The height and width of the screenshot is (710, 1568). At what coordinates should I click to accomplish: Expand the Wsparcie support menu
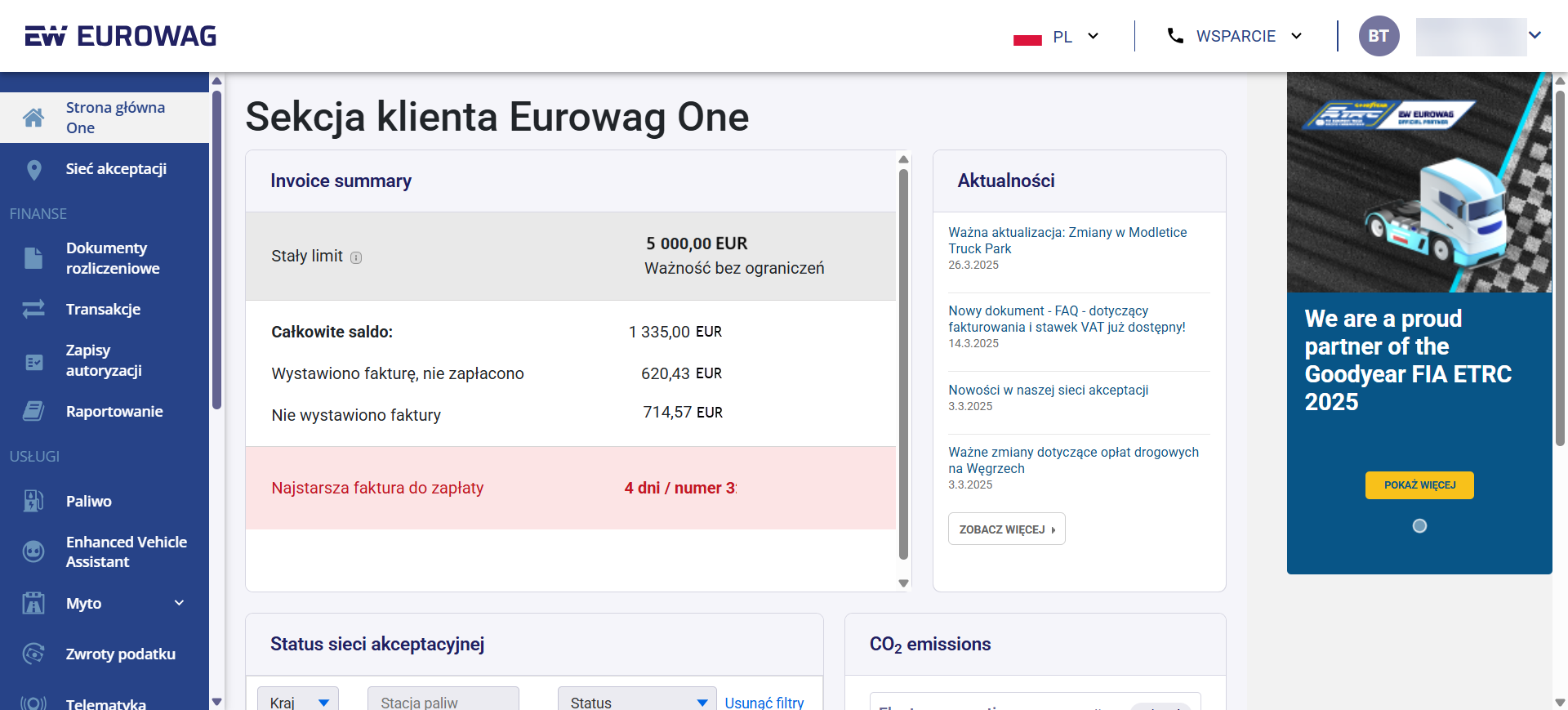click(1234, 36)
